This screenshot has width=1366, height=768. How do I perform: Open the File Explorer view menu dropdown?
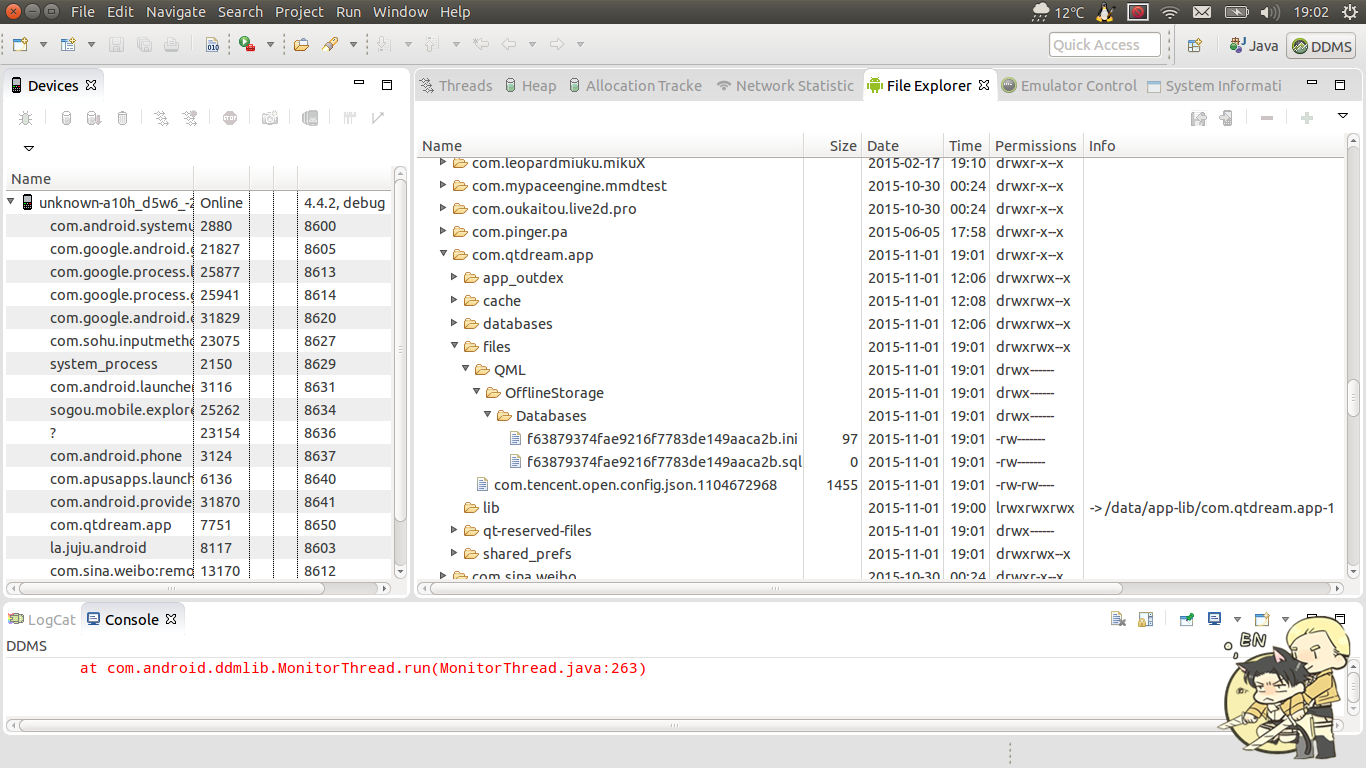1343,117
